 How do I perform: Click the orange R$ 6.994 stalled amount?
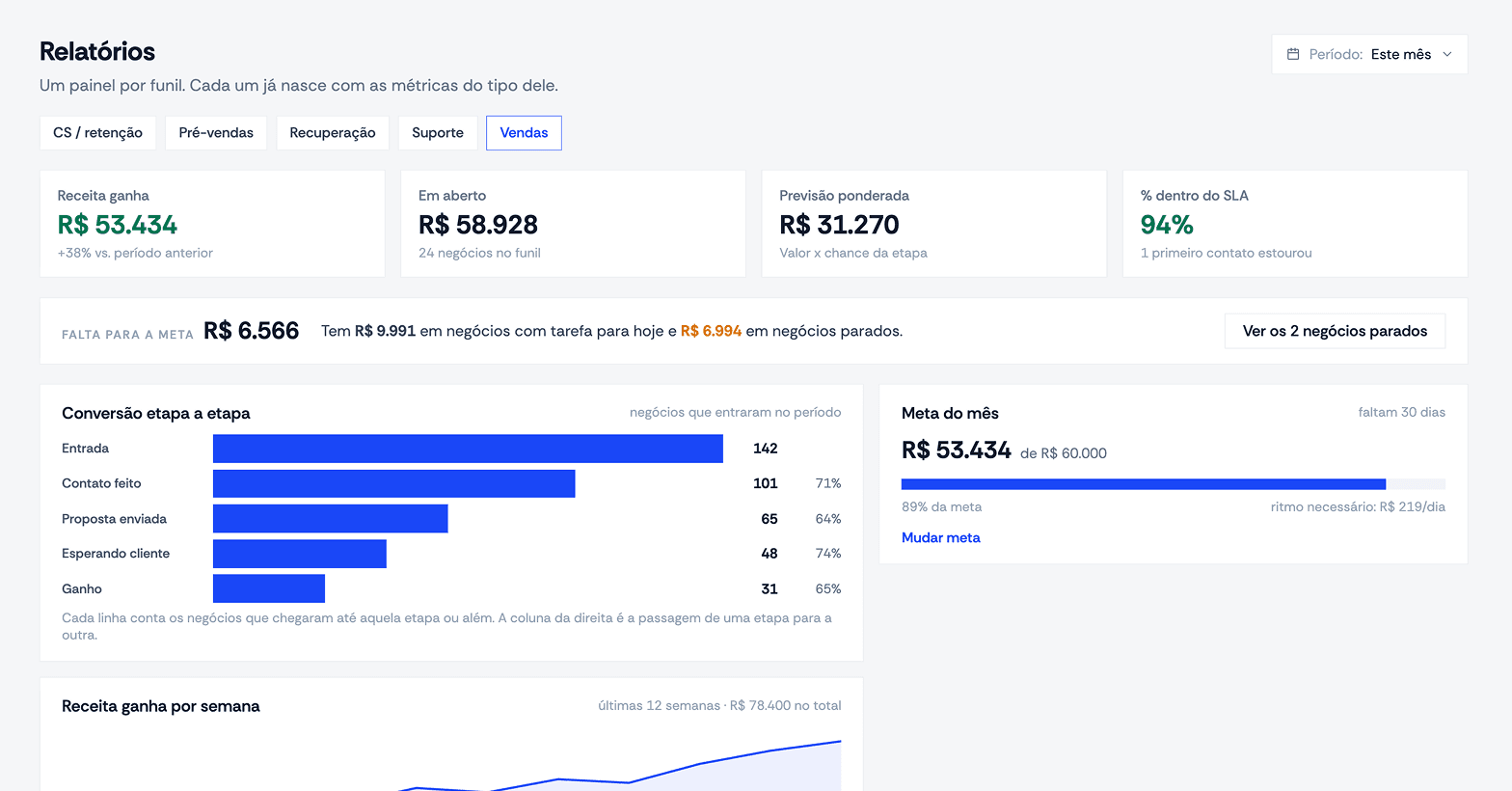tap(711, 331)
